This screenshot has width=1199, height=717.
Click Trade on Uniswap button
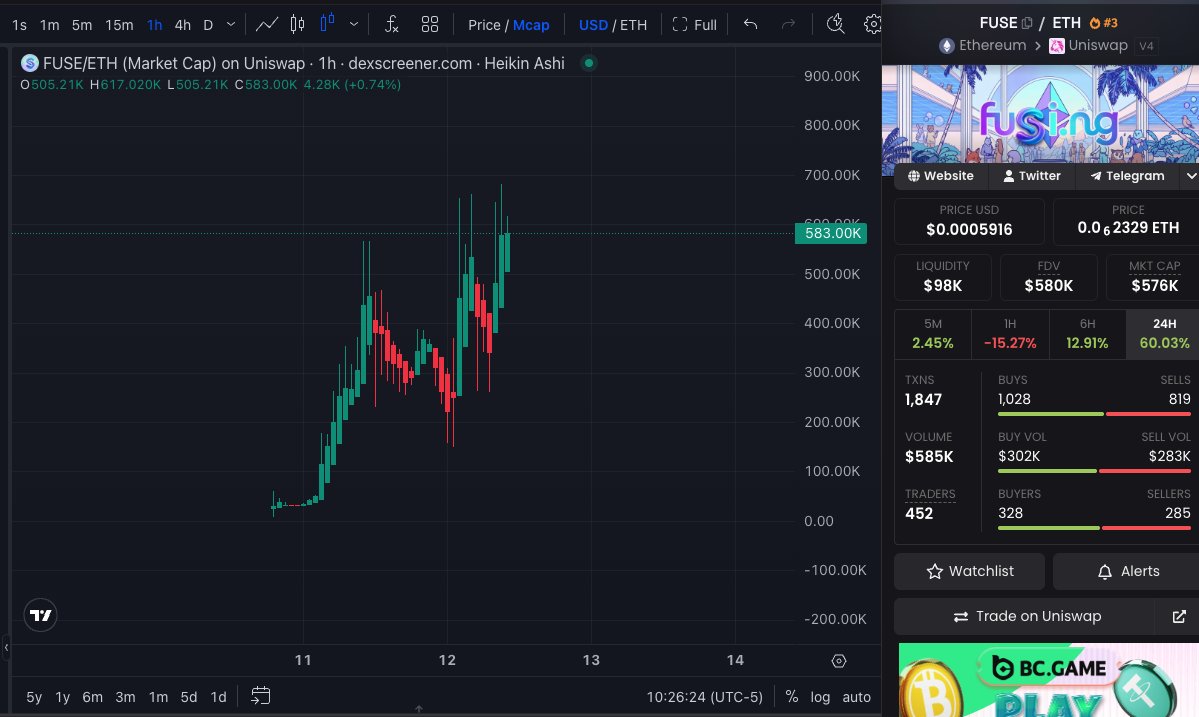tap(1025, 616)
